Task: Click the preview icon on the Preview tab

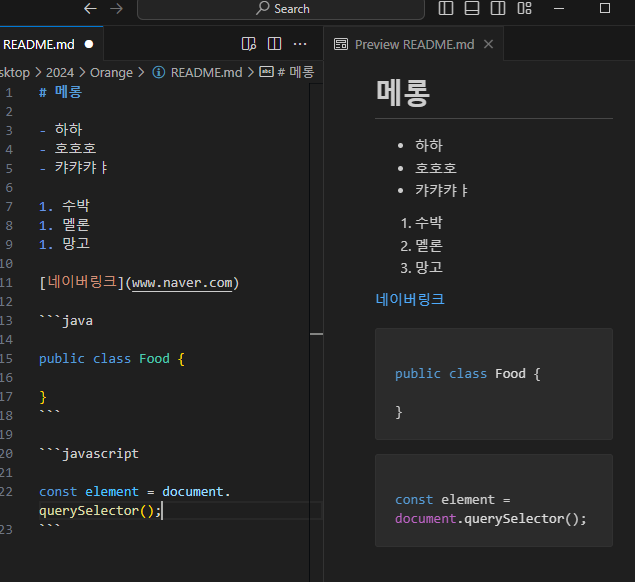Action: tap(341, 44)
